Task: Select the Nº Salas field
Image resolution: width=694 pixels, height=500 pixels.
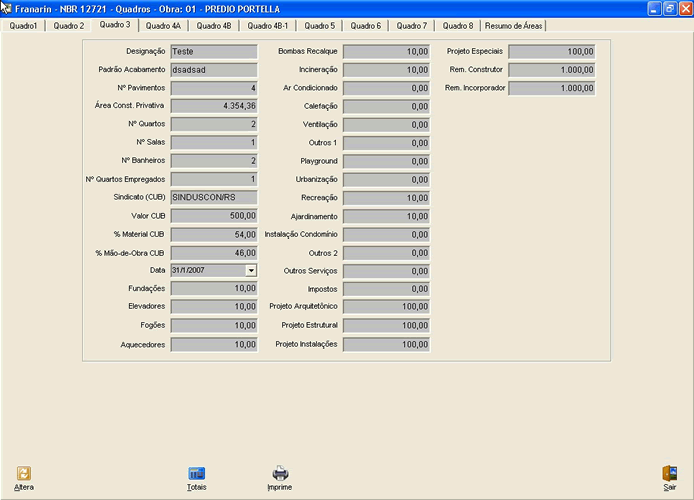Action: (214, 142)
